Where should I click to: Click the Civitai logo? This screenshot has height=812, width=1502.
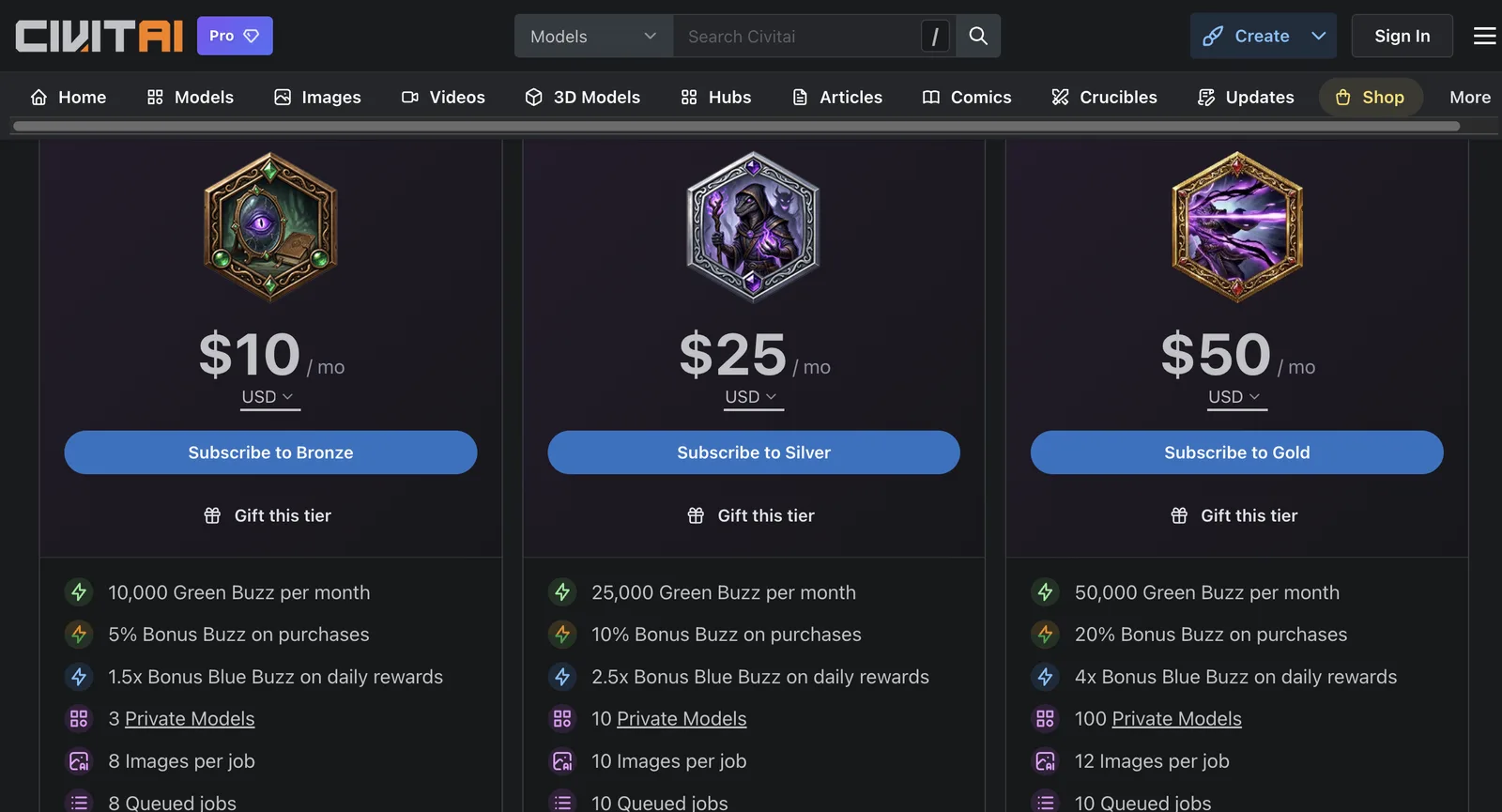(99, 36)
